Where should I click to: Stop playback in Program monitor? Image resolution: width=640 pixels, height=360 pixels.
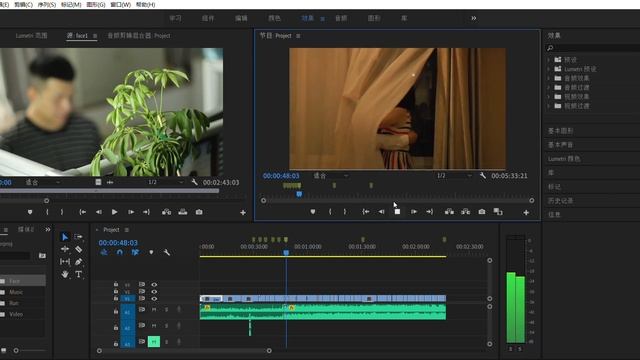pos(397,211)
